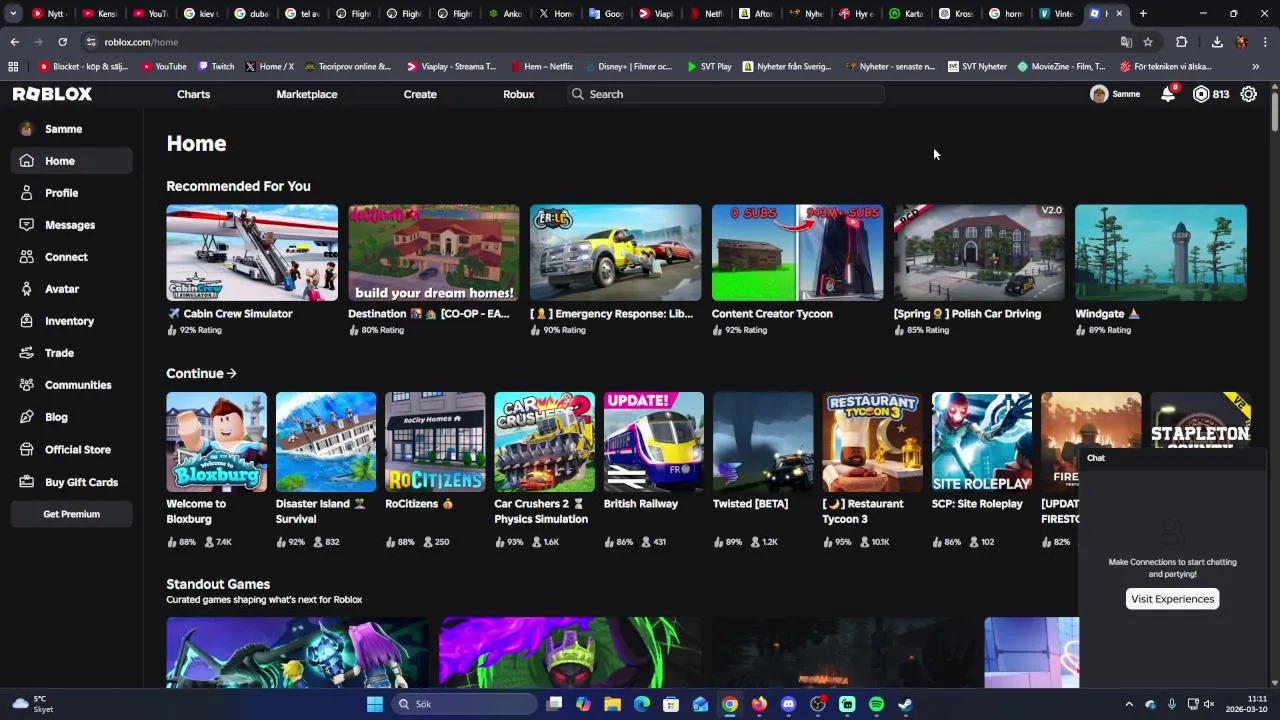Click the Get Premium button
This screenshot has width=1280, height=720.
(72, 514)
